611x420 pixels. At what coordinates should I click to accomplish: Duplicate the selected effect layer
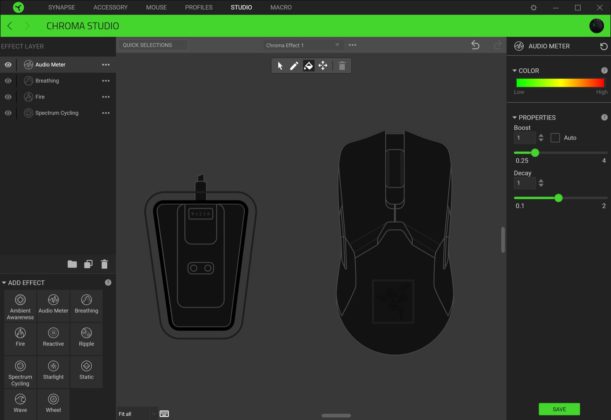point(88,264)
